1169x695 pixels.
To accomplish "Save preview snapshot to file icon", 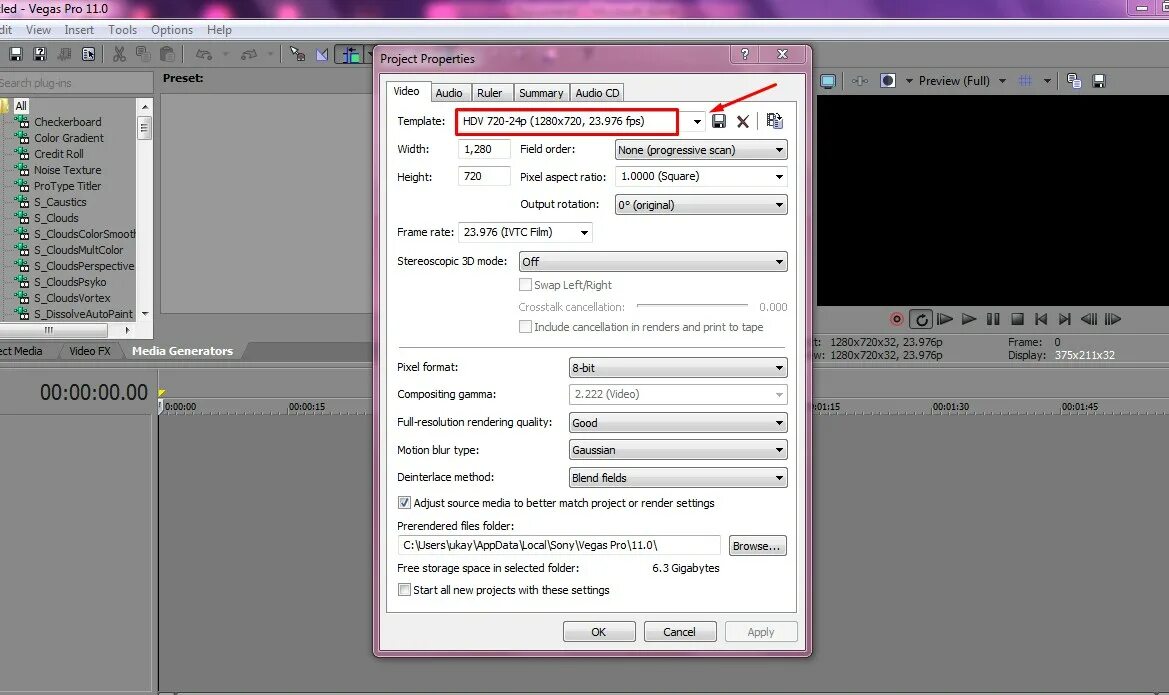I will (x=1098, y=81).
